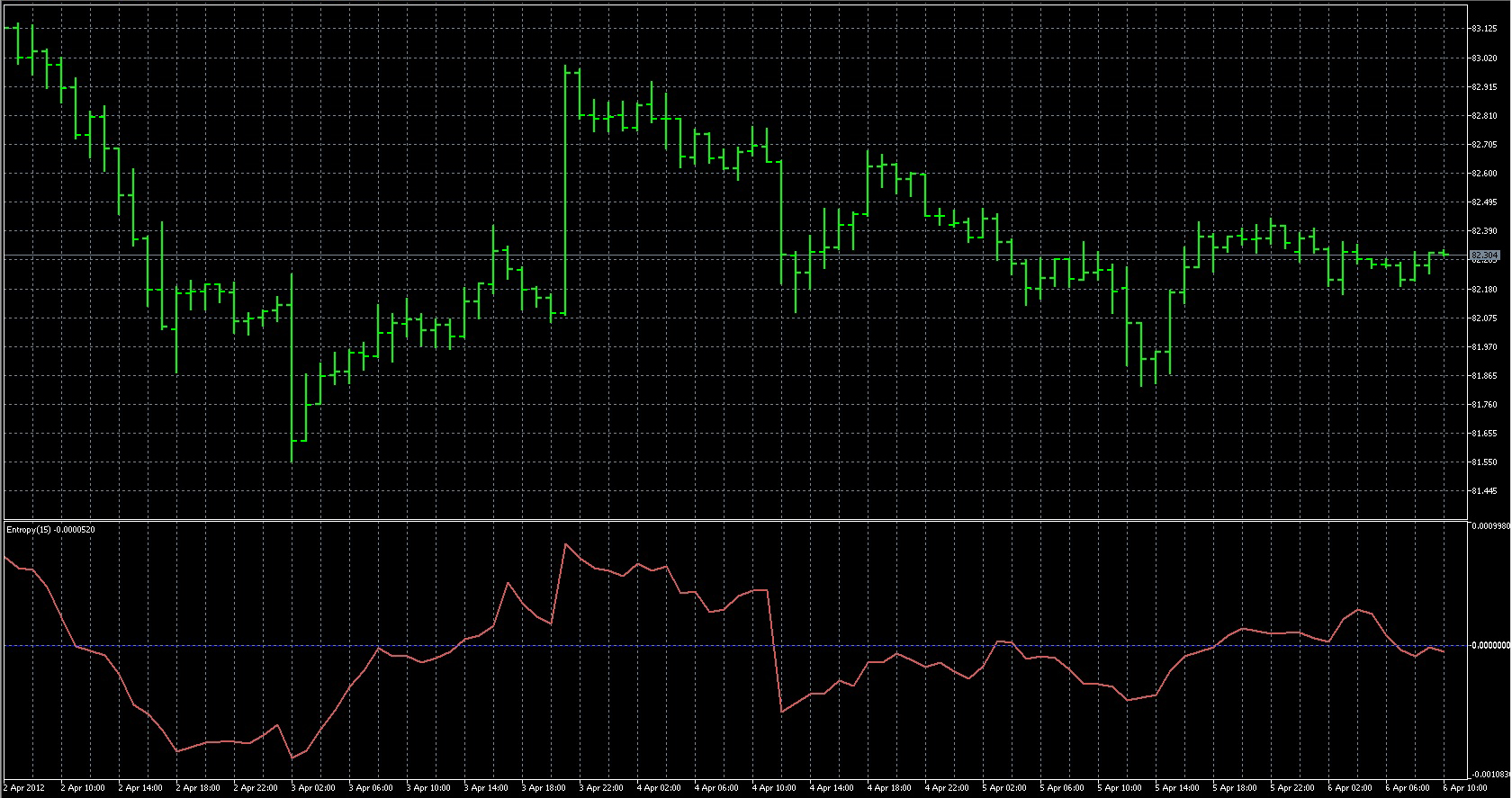The width and height of the screenshot is (1512, 798).
Task: Click the 81.865 price scale label
Action: pyautogui.click(x=1484, y=376)
